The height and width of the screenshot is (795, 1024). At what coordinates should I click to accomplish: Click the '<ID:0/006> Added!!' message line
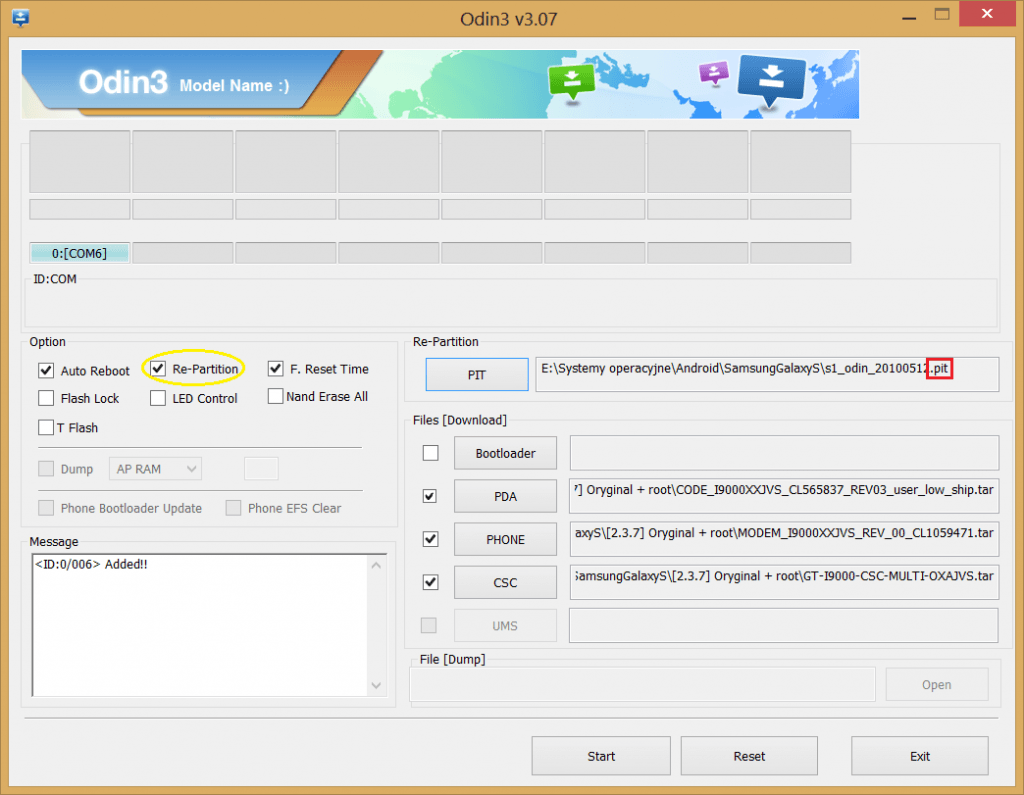91,564
